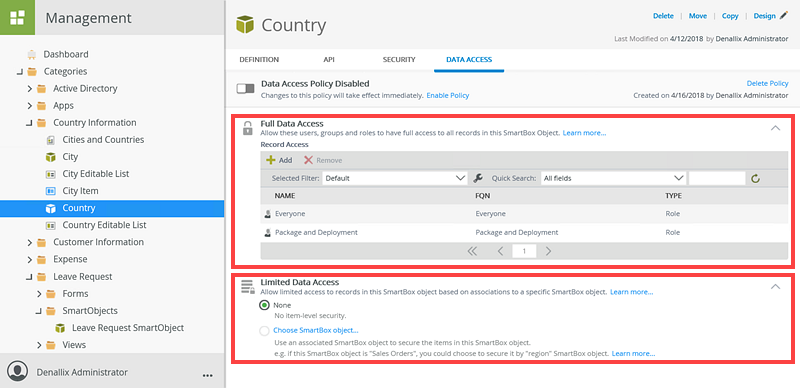Sort by the TYPE column header

673,196
